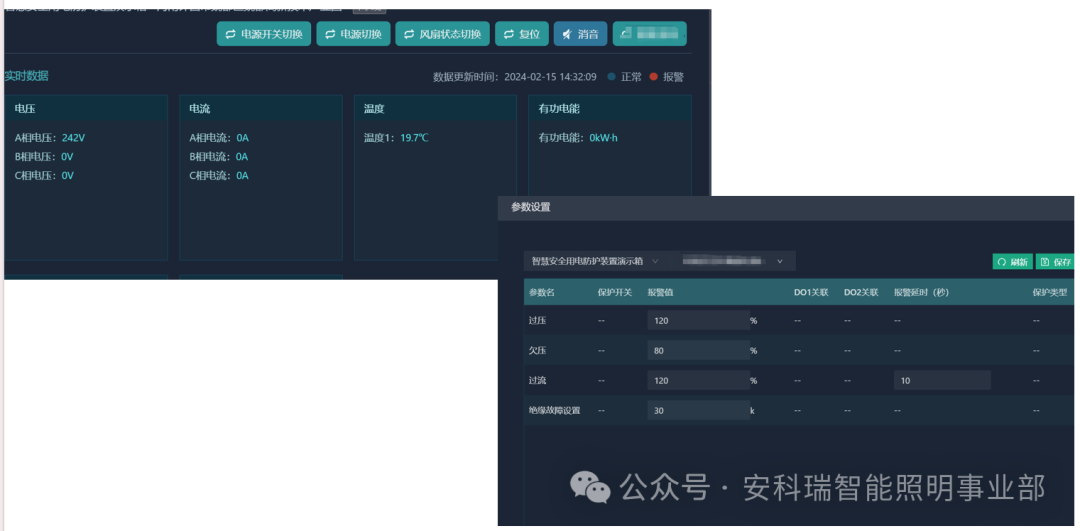Click the 过压 alarm value field
The image size is (1080, 531).
(x=698, y=320)
